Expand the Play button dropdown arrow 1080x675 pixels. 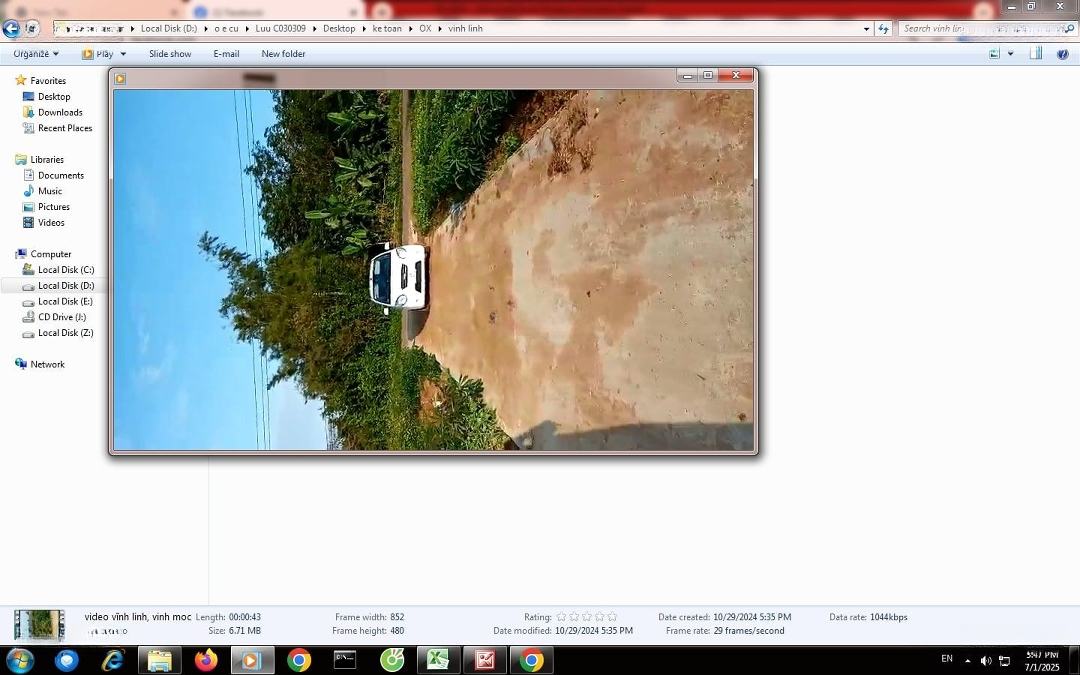[x=123, y=54]
